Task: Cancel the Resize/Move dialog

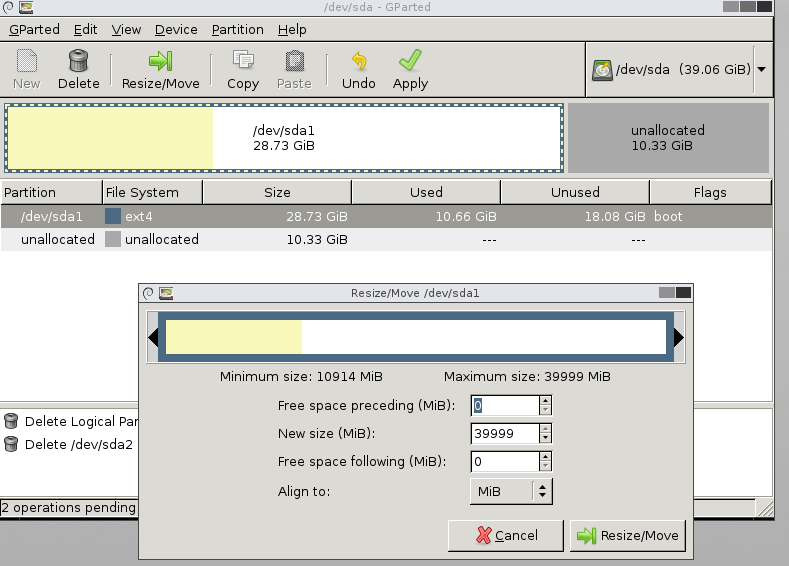Action: pyautogui.click(x=506, y=535)
